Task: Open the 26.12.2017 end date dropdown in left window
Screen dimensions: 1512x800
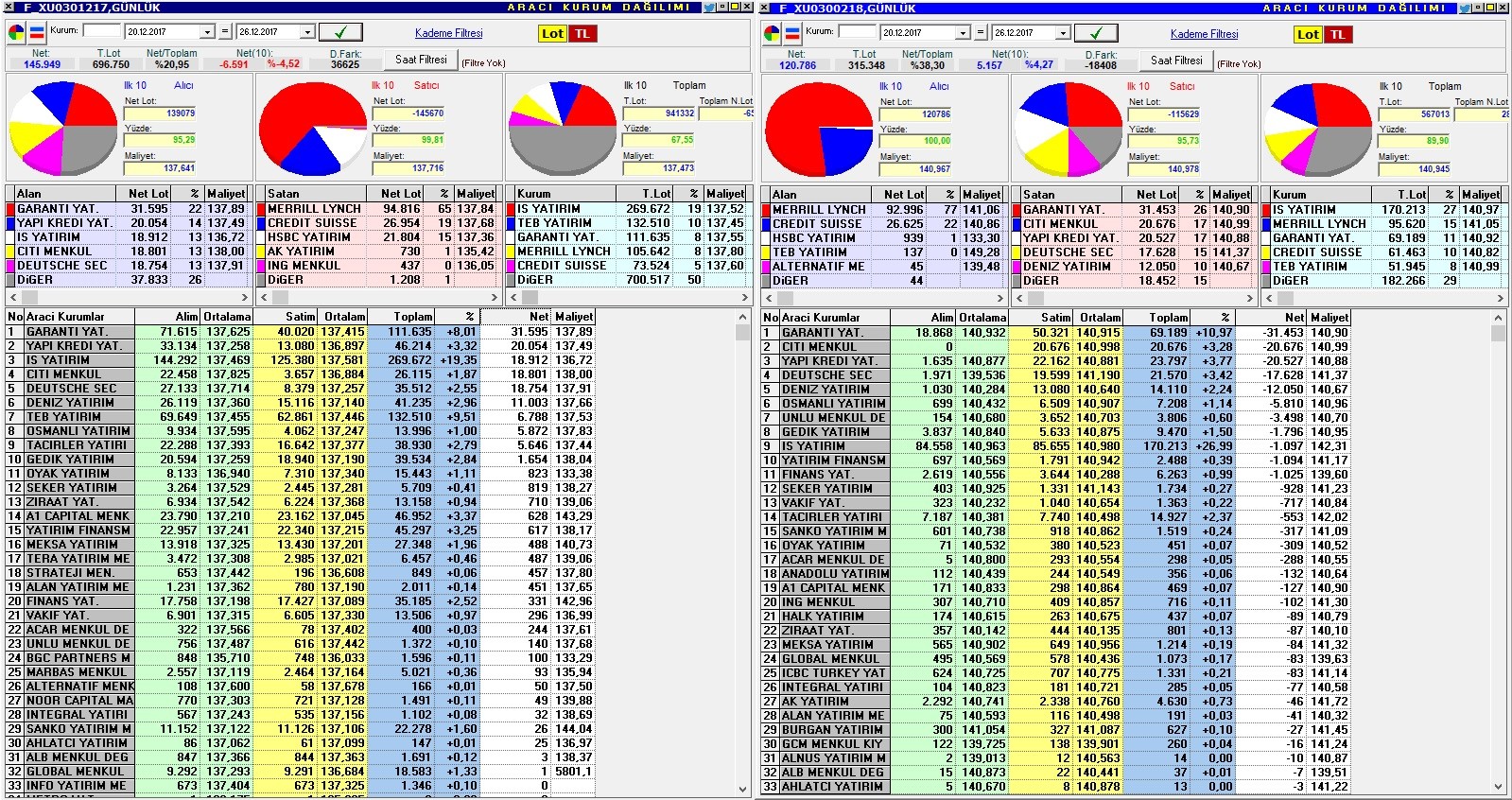Action: pyautogui.click(x=307, y=32)
